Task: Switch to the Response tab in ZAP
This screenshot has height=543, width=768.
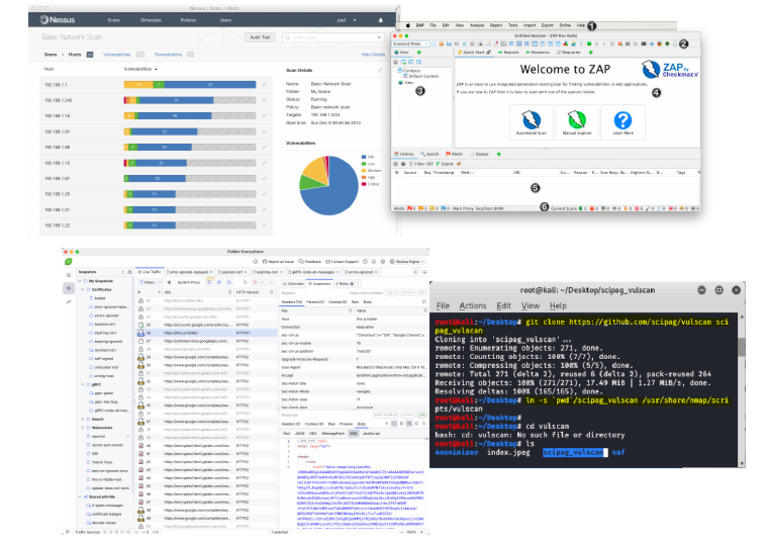Action: click(x=538, y=52)
